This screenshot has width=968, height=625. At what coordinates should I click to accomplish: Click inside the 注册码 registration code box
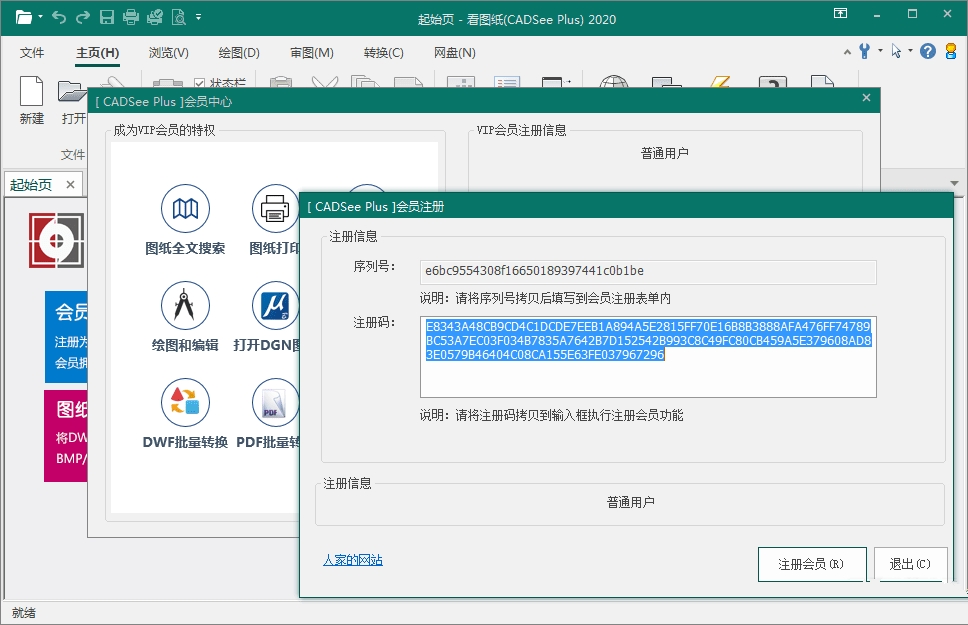[648, 357]
